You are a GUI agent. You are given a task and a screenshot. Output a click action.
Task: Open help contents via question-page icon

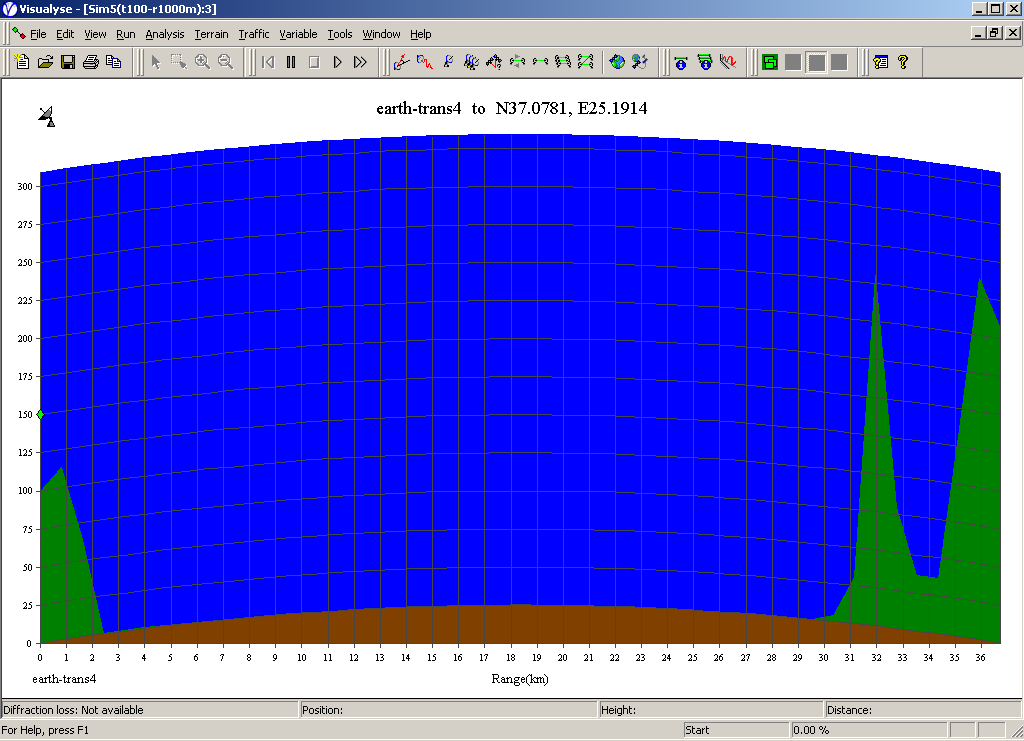coord(880,62)
